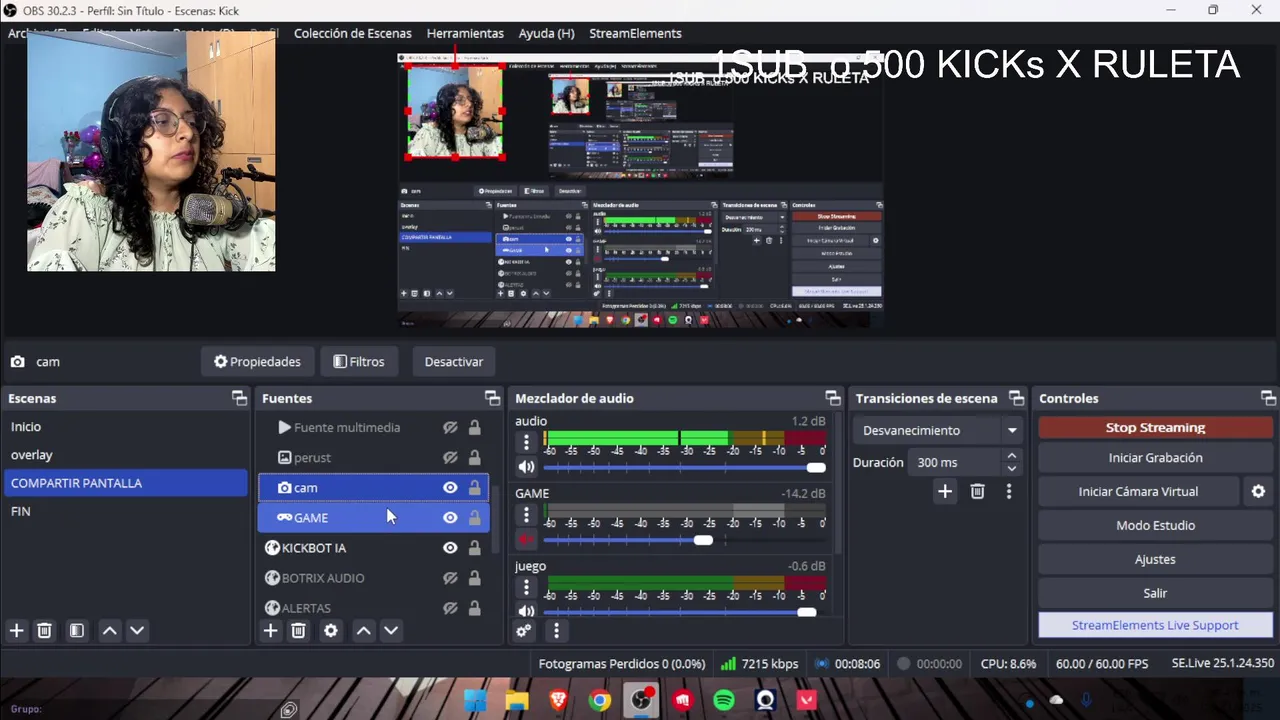Open options dots for juego channel
This screenshot has width=1280, height=720.
pos(526,587)
